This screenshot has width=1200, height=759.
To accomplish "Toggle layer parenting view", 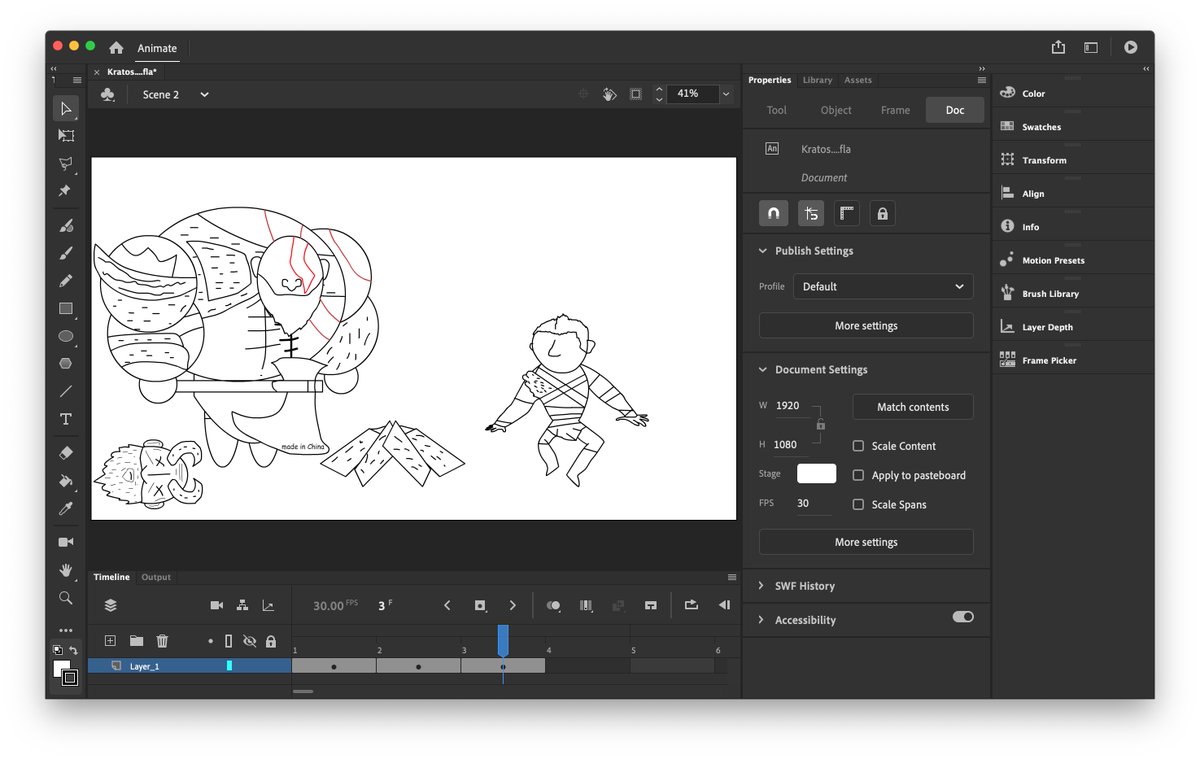I will point(242,605).
